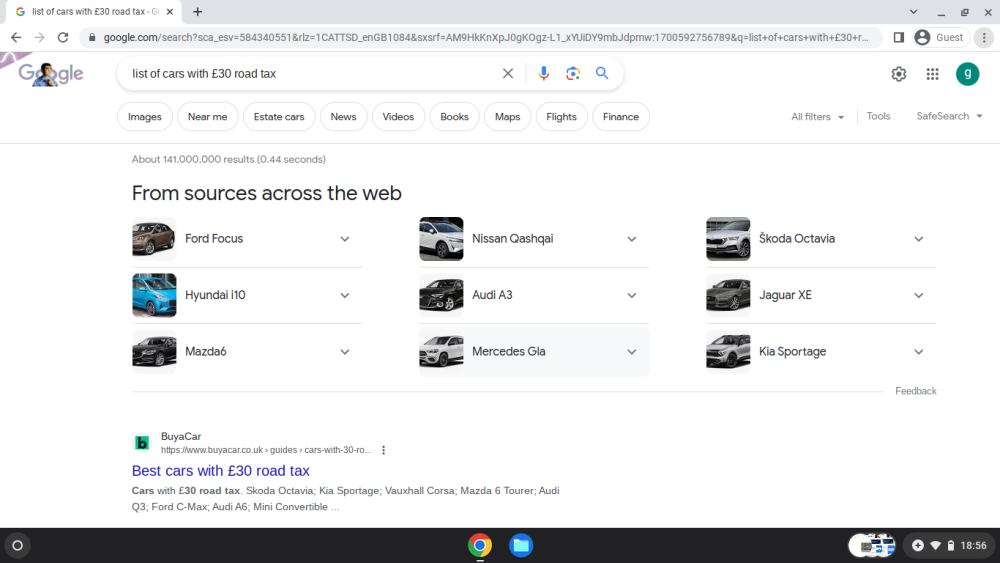Click the Jaguar XE car thumbnail

click(x=728, y=295)
